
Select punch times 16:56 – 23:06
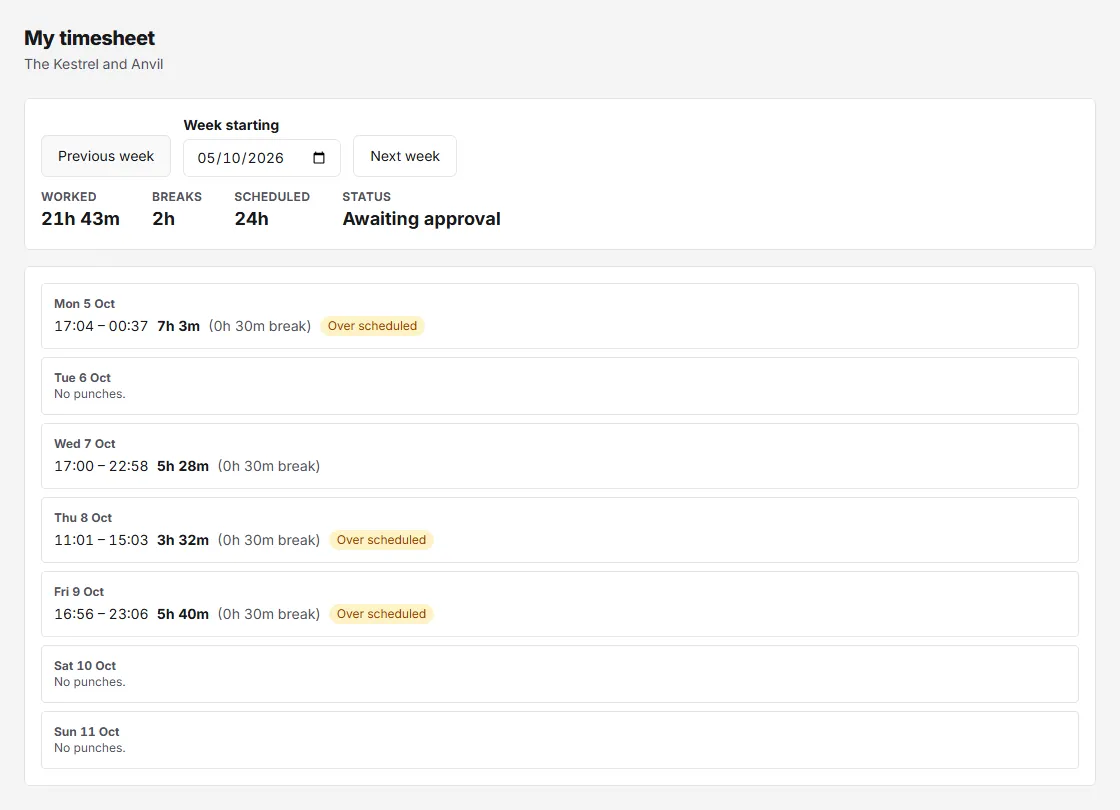coord(101,614)
